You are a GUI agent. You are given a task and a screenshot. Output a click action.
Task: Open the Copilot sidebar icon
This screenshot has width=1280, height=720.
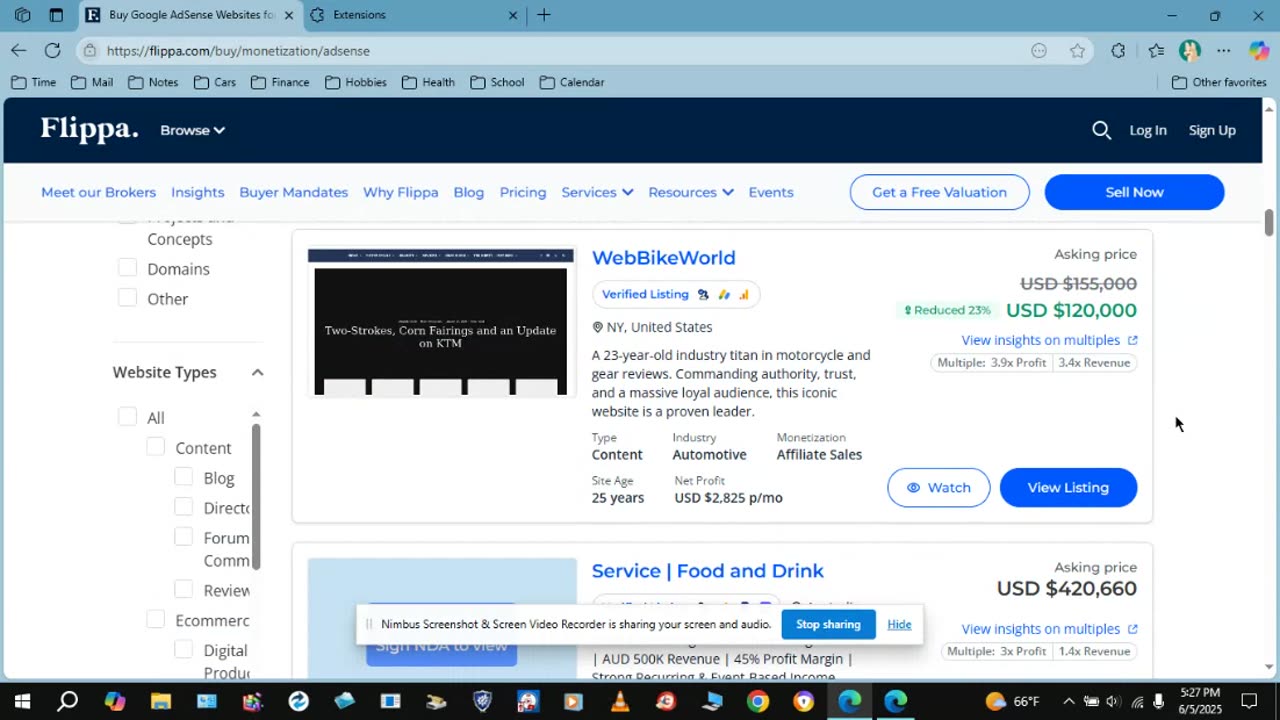[1259, 51]
